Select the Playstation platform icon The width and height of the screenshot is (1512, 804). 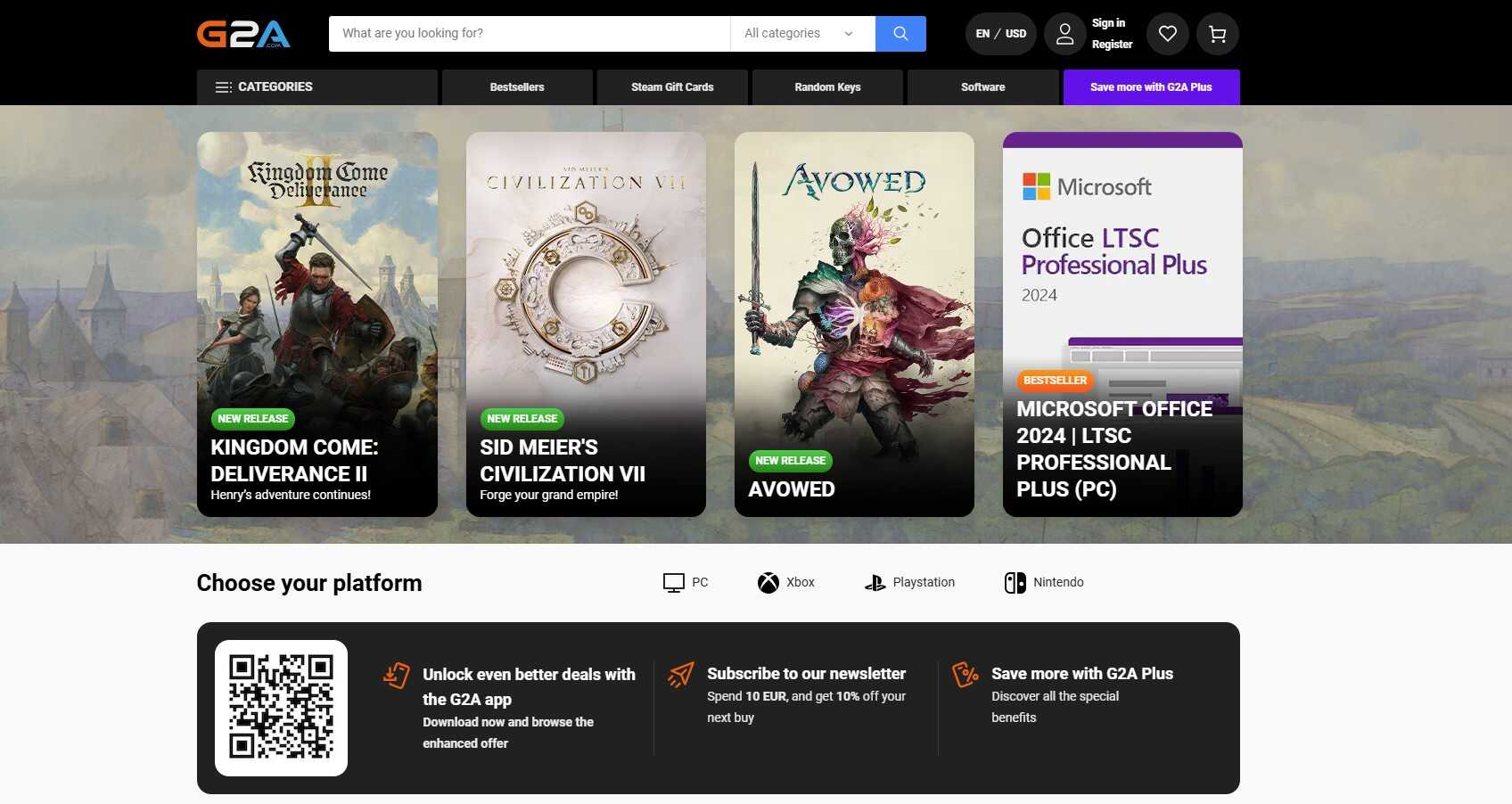pyautogui.click(x=875, y=583)
